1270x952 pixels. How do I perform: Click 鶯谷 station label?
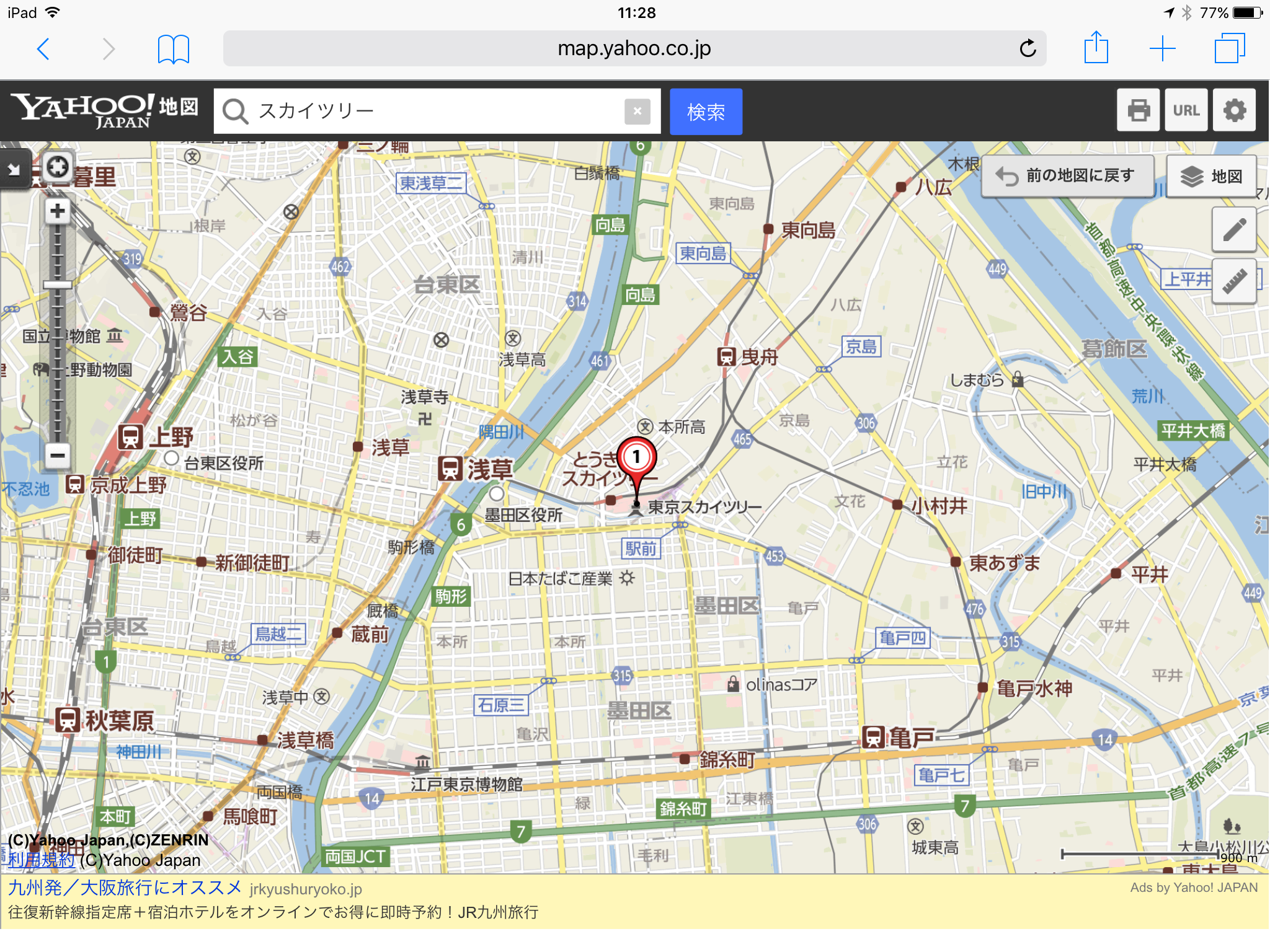pyautogui.click(x=189, y=312)
